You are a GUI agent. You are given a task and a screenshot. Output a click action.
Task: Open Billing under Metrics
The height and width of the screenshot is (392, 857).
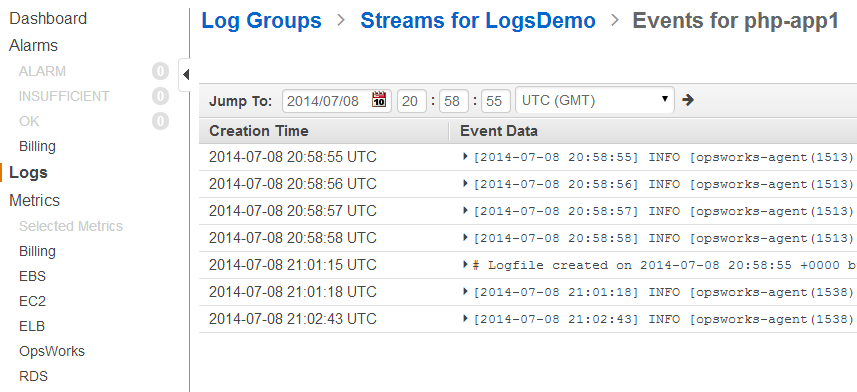click(37, 251)
